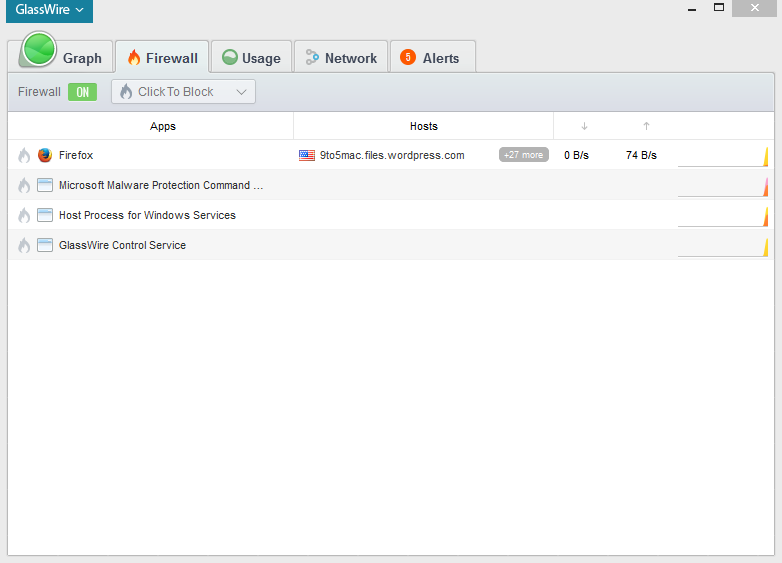Click the 74 B/s upload value
Viewport: 782px width, 563px height.
pos(641,155)
